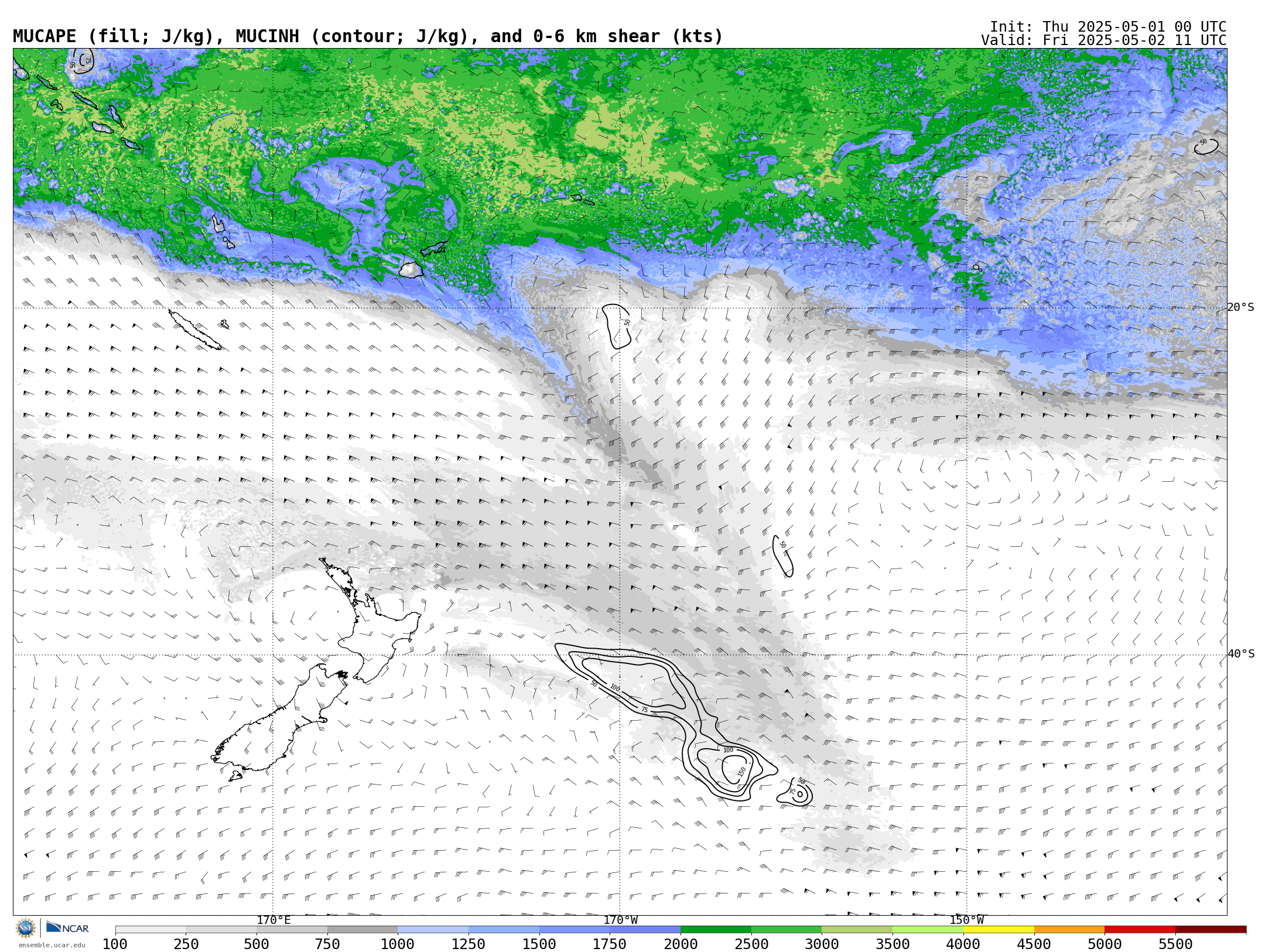Pick the orange colorbar segment
Image resolution: width=1265 pixels, height=952 pixels.
[1069, 929]
